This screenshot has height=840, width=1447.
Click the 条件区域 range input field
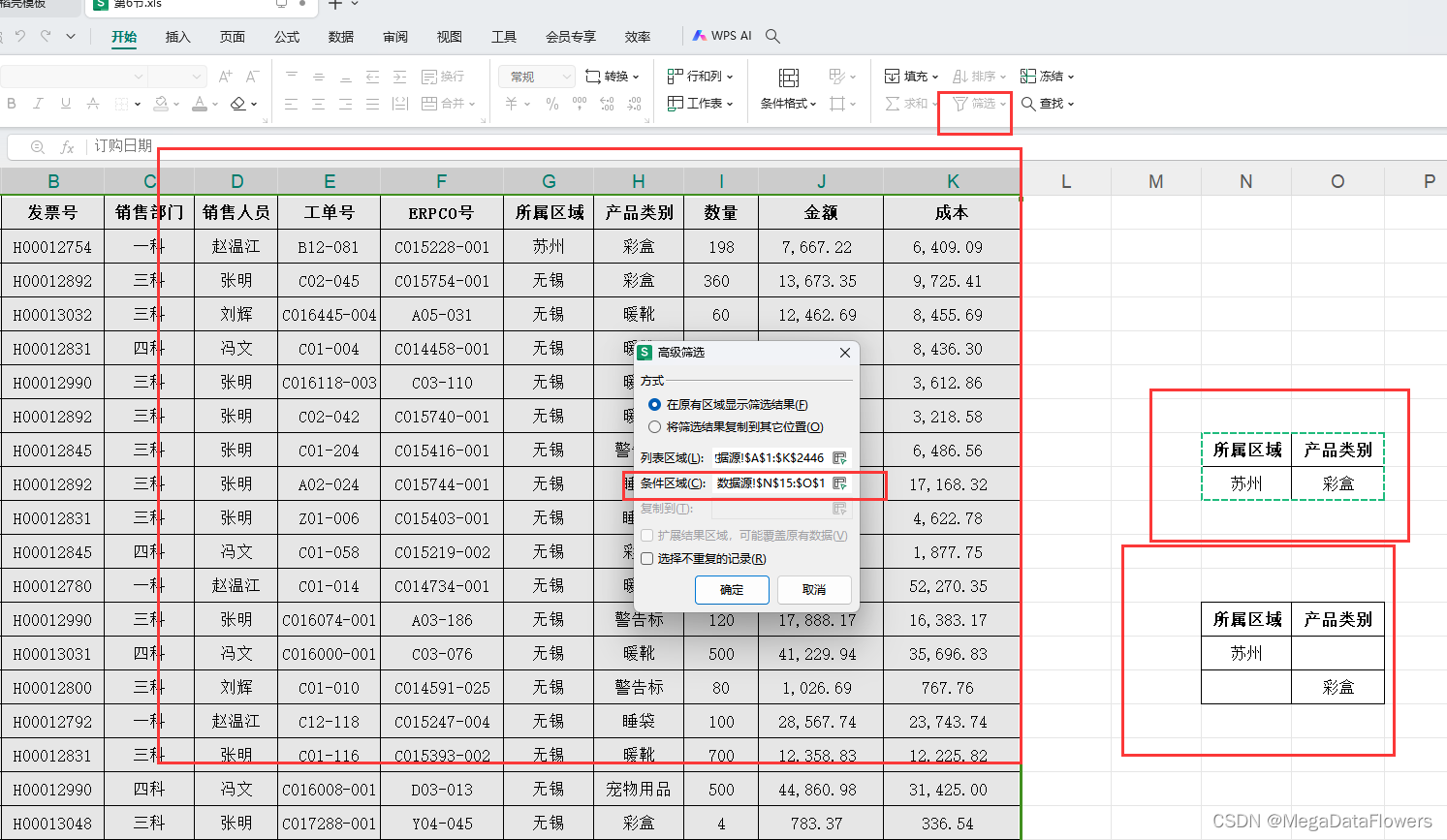point(771,482)
